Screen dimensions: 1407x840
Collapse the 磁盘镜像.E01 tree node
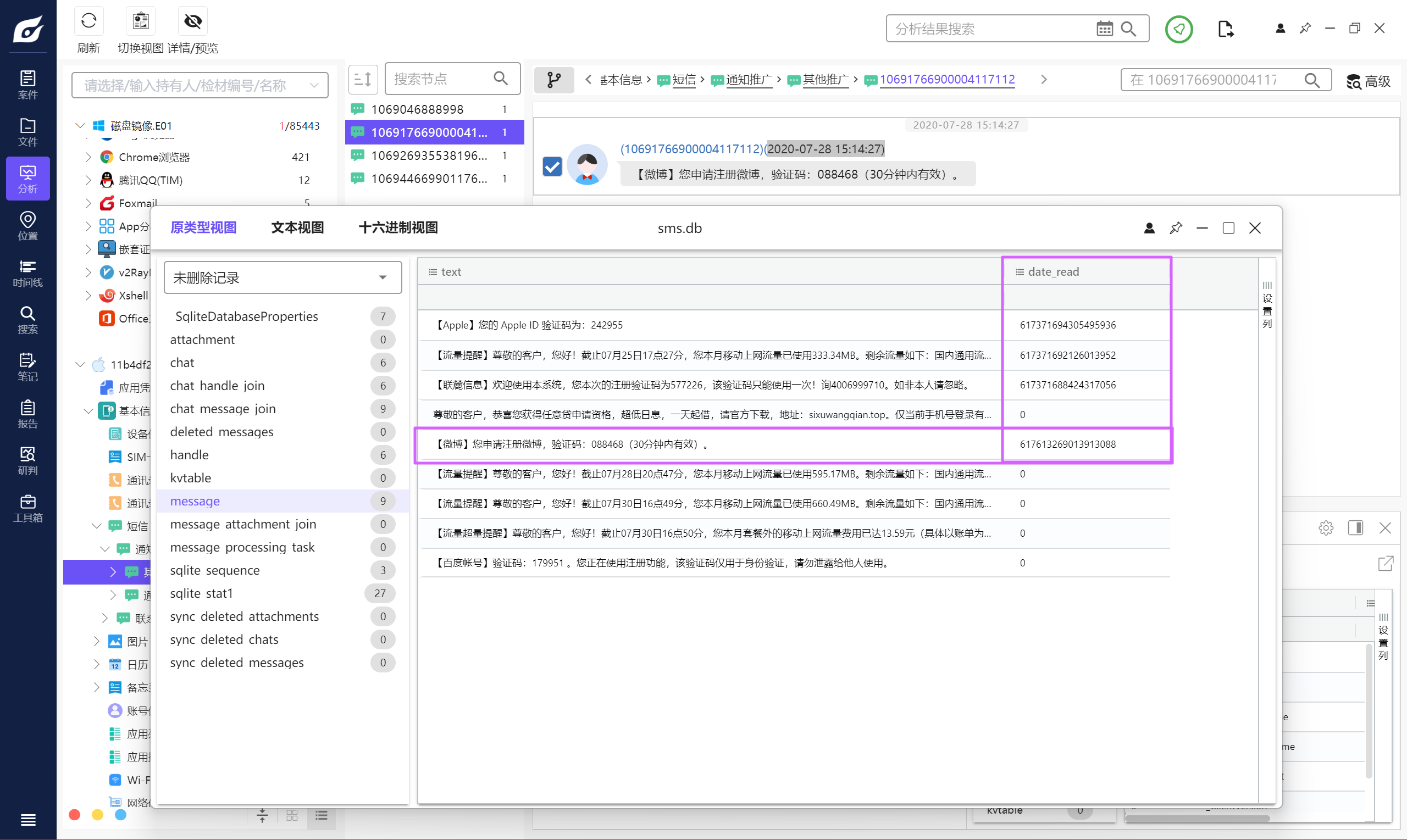pos(80,125)
